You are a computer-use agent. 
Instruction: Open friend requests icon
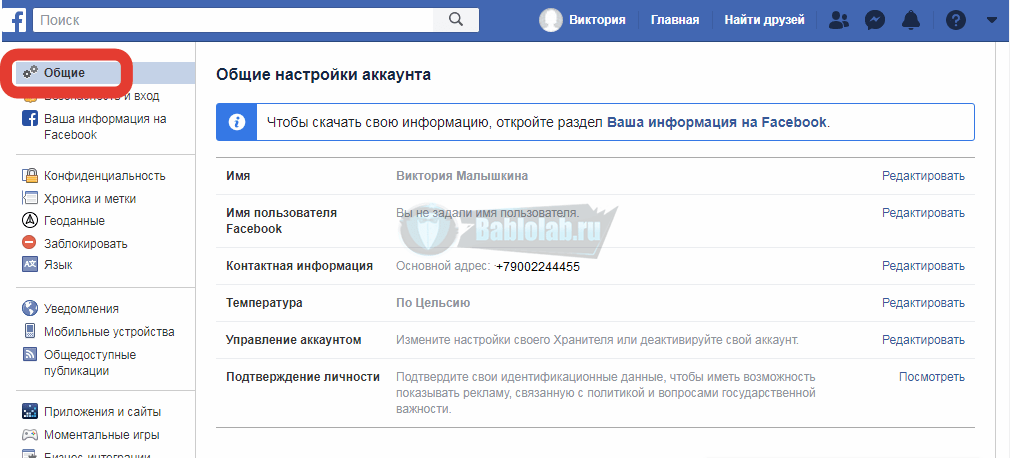tap(840, 19)
